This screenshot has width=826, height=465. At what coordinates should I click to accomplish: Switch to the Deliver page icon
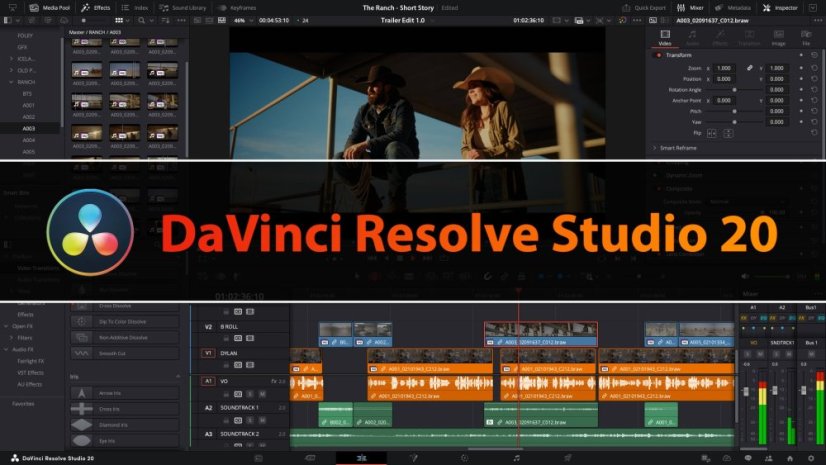click(568, 458)
